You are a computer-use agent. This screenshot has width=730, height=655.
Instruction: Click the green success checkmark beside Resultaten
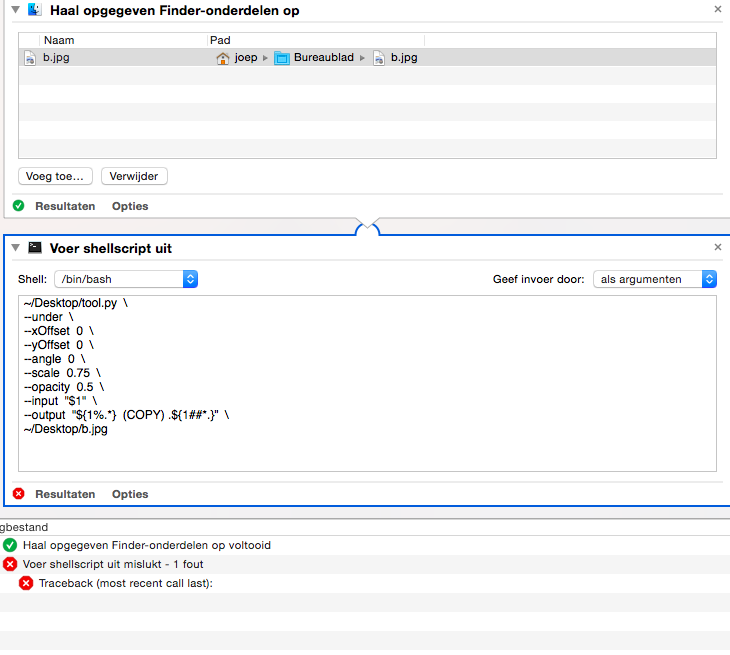pos(19,206)
